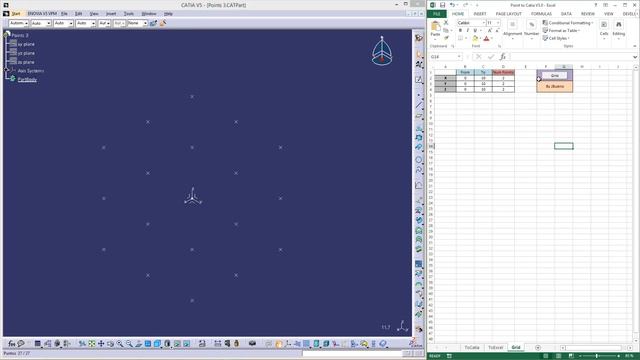The height and width of the screenshot is (360, 640).
Task: Expand Axis Systems node in CATIA tree
Action: 6,70
